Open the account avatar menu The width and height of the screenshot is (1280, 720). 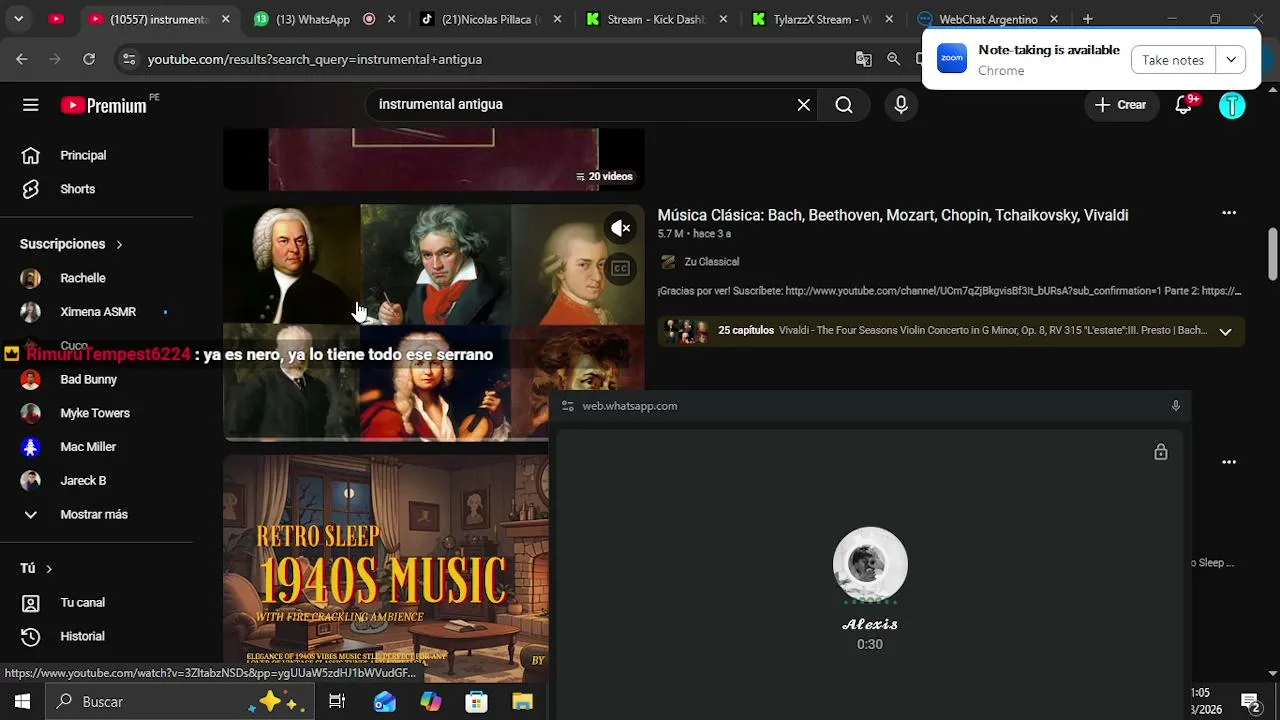[x=1232, y=105]
